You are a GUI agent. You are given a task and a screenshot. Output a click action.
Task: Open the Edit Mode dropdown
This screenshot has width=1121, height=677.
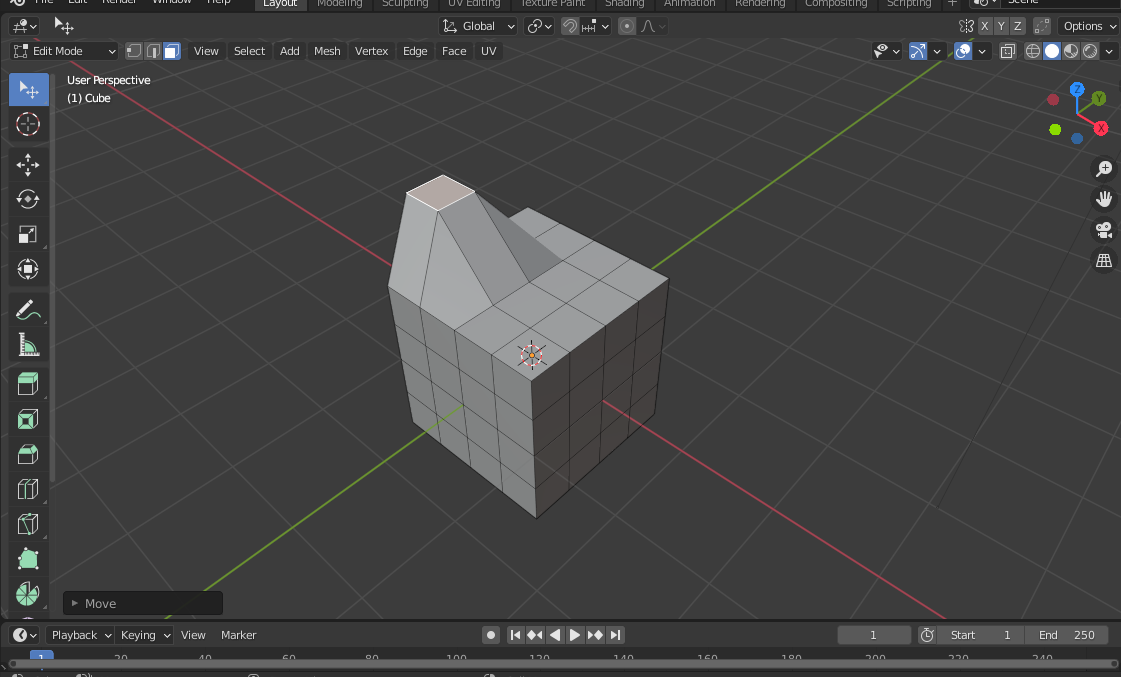click(64, 51)
